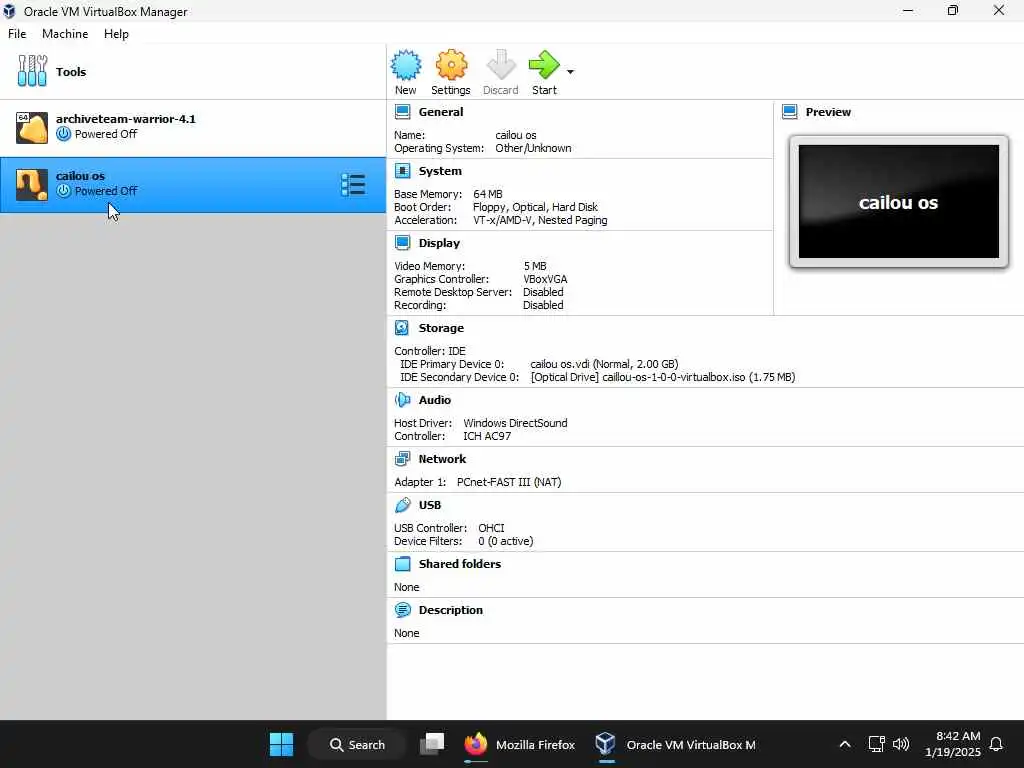Open the Description header link

pos(451,610)
